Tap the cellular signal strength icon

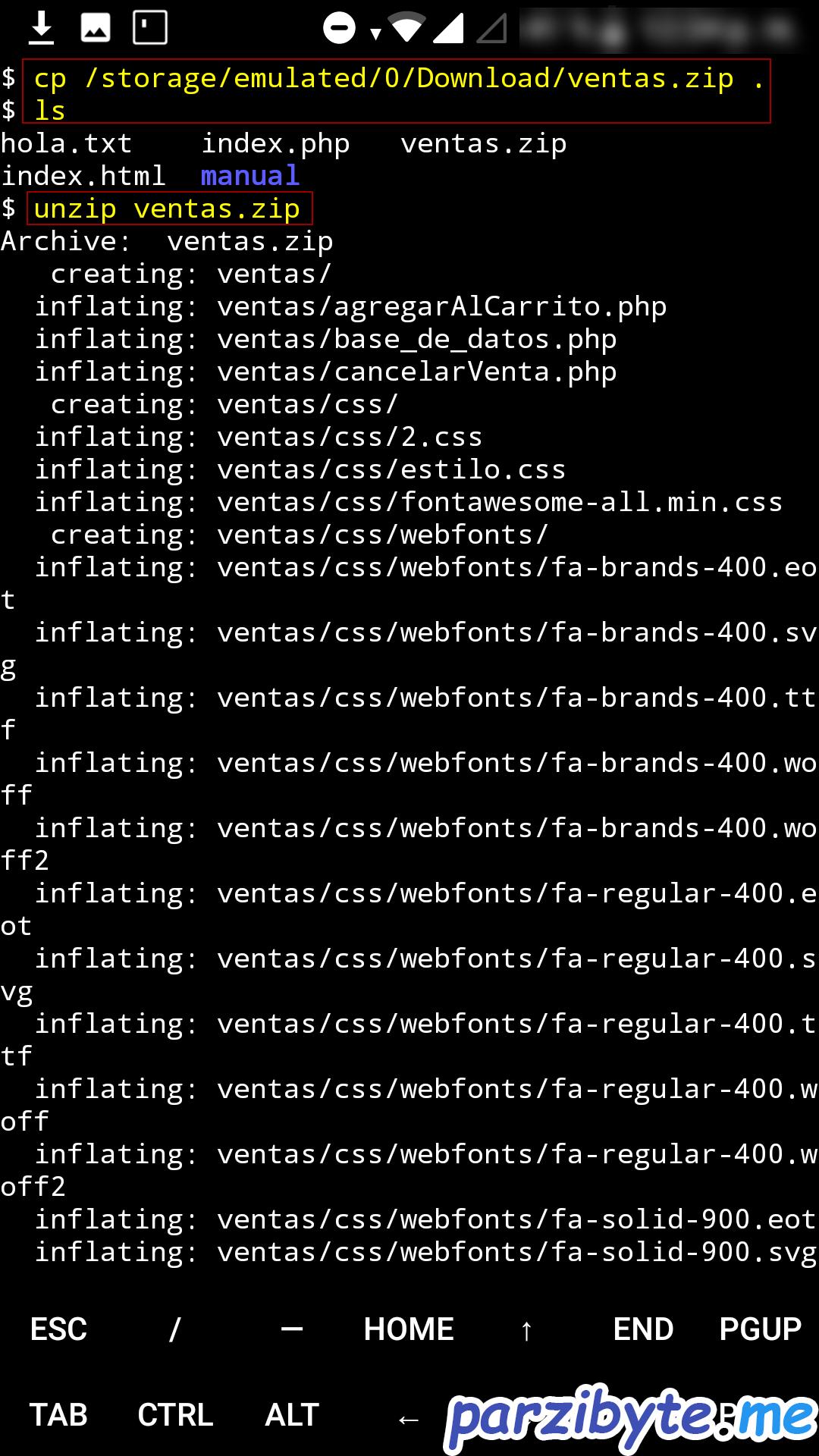tap(450, 27)
